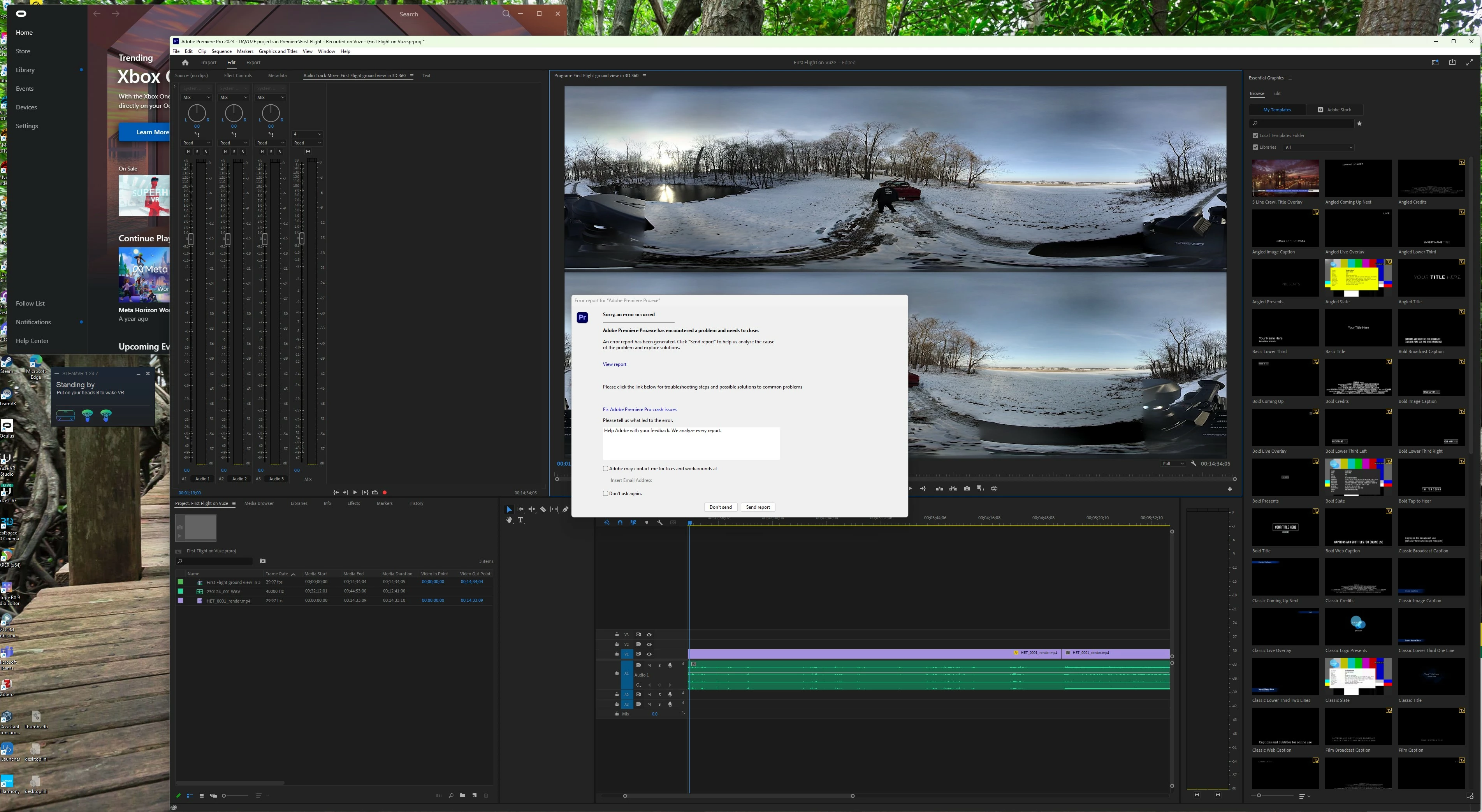
Task: Select the Razor tool
Action: pos(543,509)
